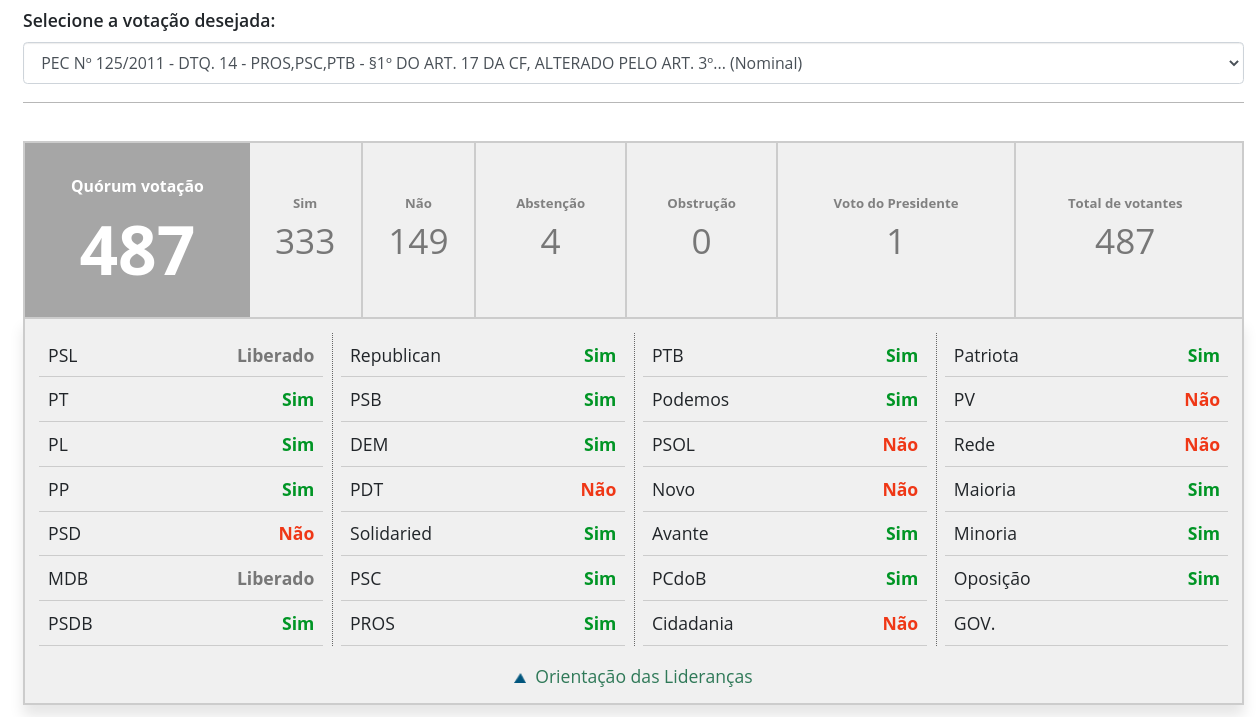1256x717 pixels.
Task: Select the Não 149 vote count
Action: pos(418,230)
